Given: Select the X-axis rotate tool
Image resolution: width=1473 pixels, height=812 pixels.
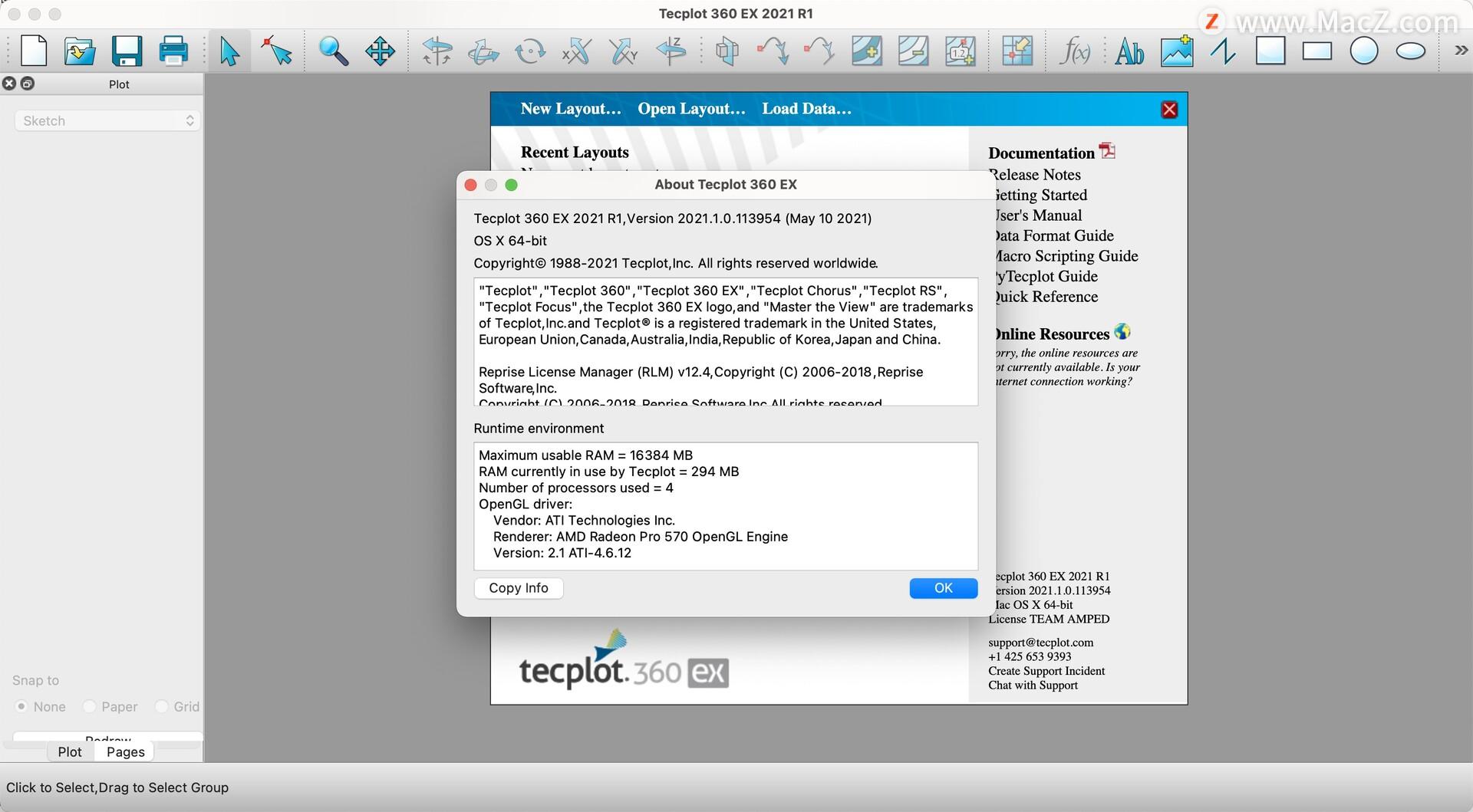Looking at the screenshot, I should tap(576, 51).
